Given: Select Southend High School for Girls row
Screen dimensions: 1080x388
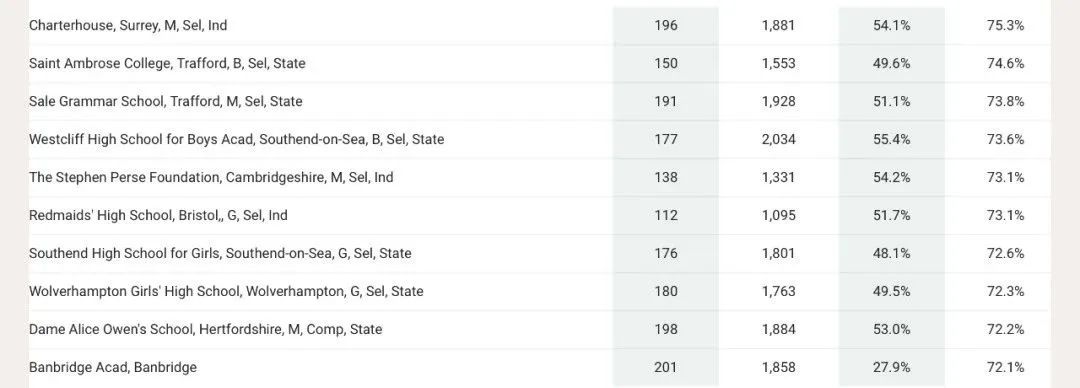Looking at the screenshot, I should tap(540, 253).
